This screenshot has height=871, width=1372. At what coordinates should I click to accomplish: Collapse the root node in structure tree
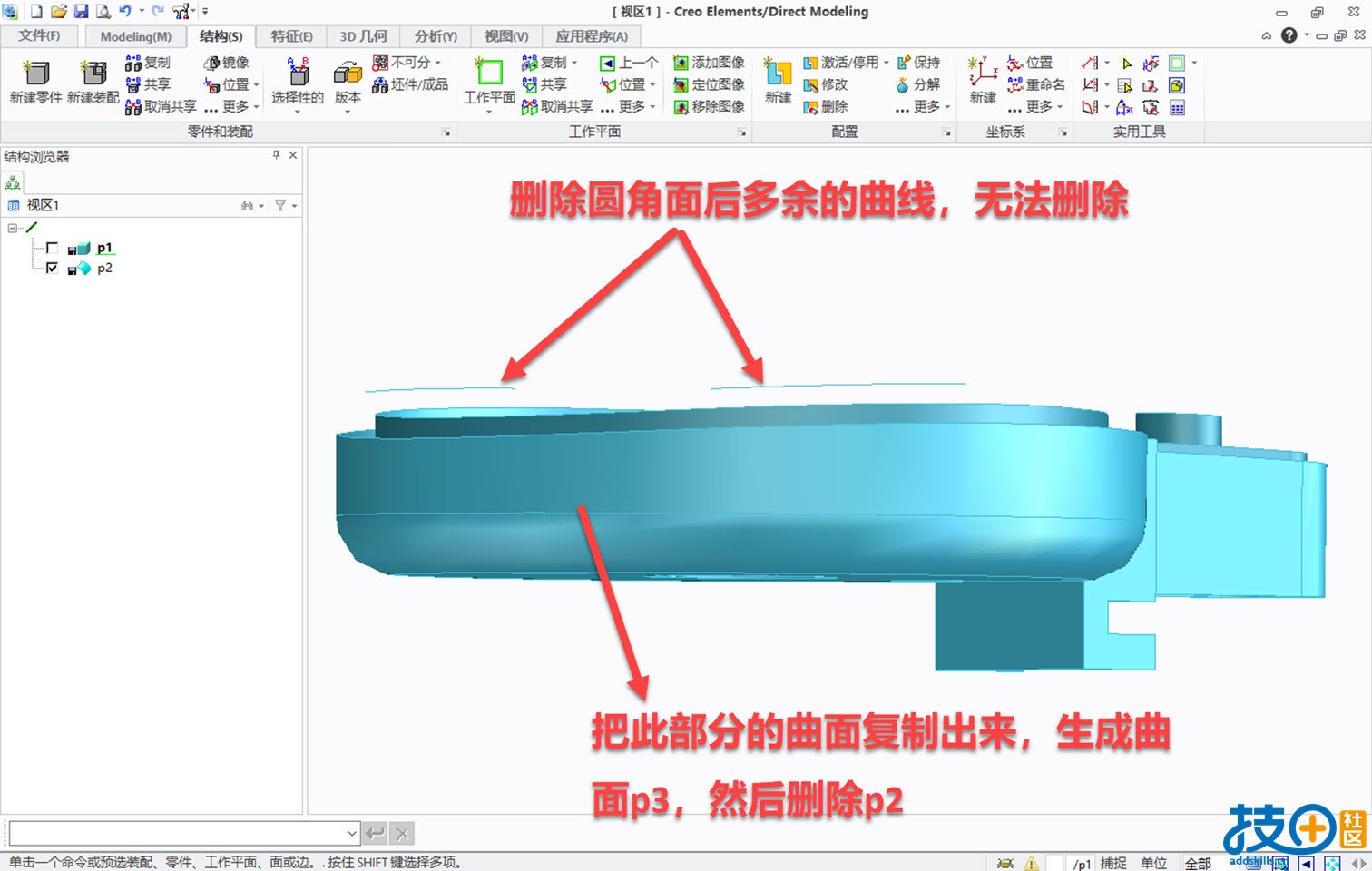13,228
